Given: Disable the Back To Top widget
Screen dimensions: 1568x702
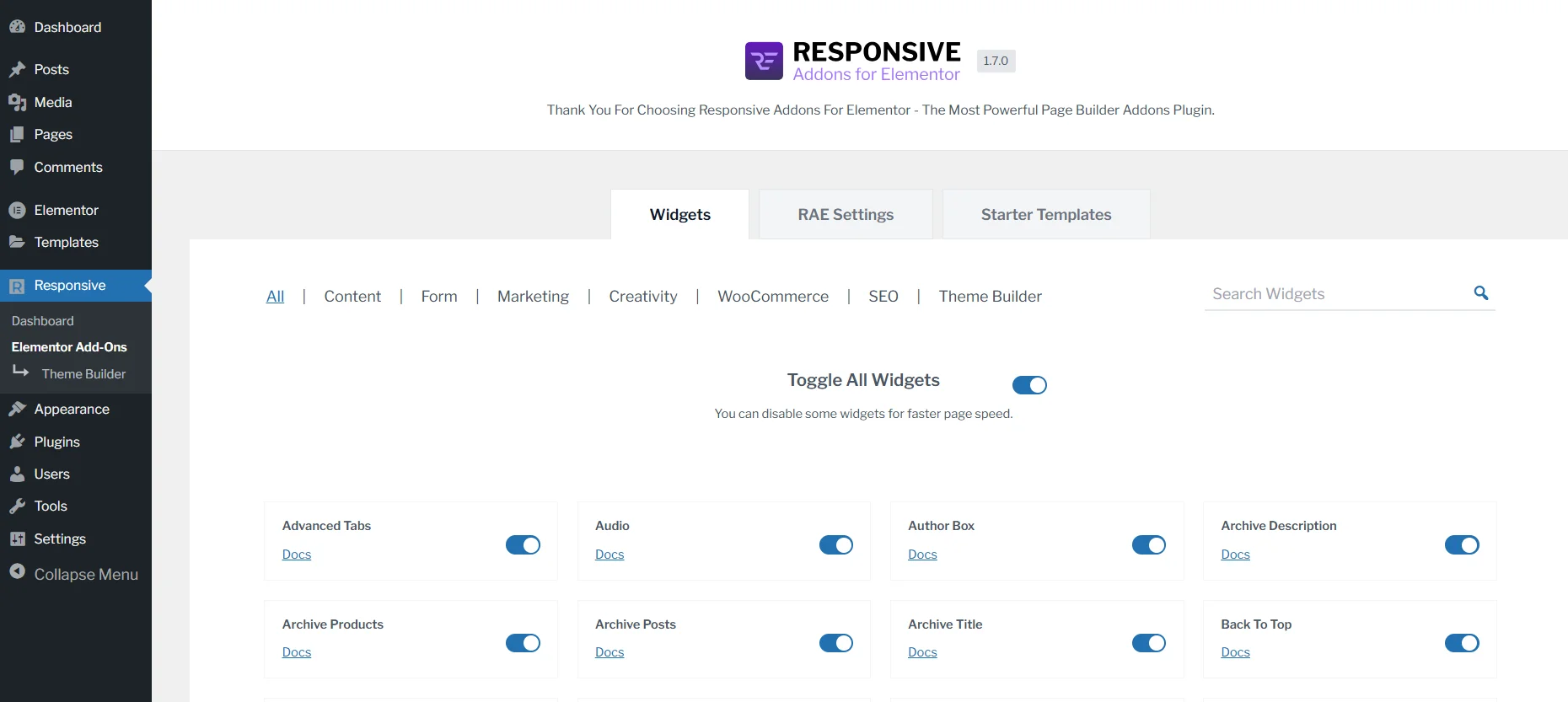Looking at the screenshot, I should click(x=1462, y=643).
